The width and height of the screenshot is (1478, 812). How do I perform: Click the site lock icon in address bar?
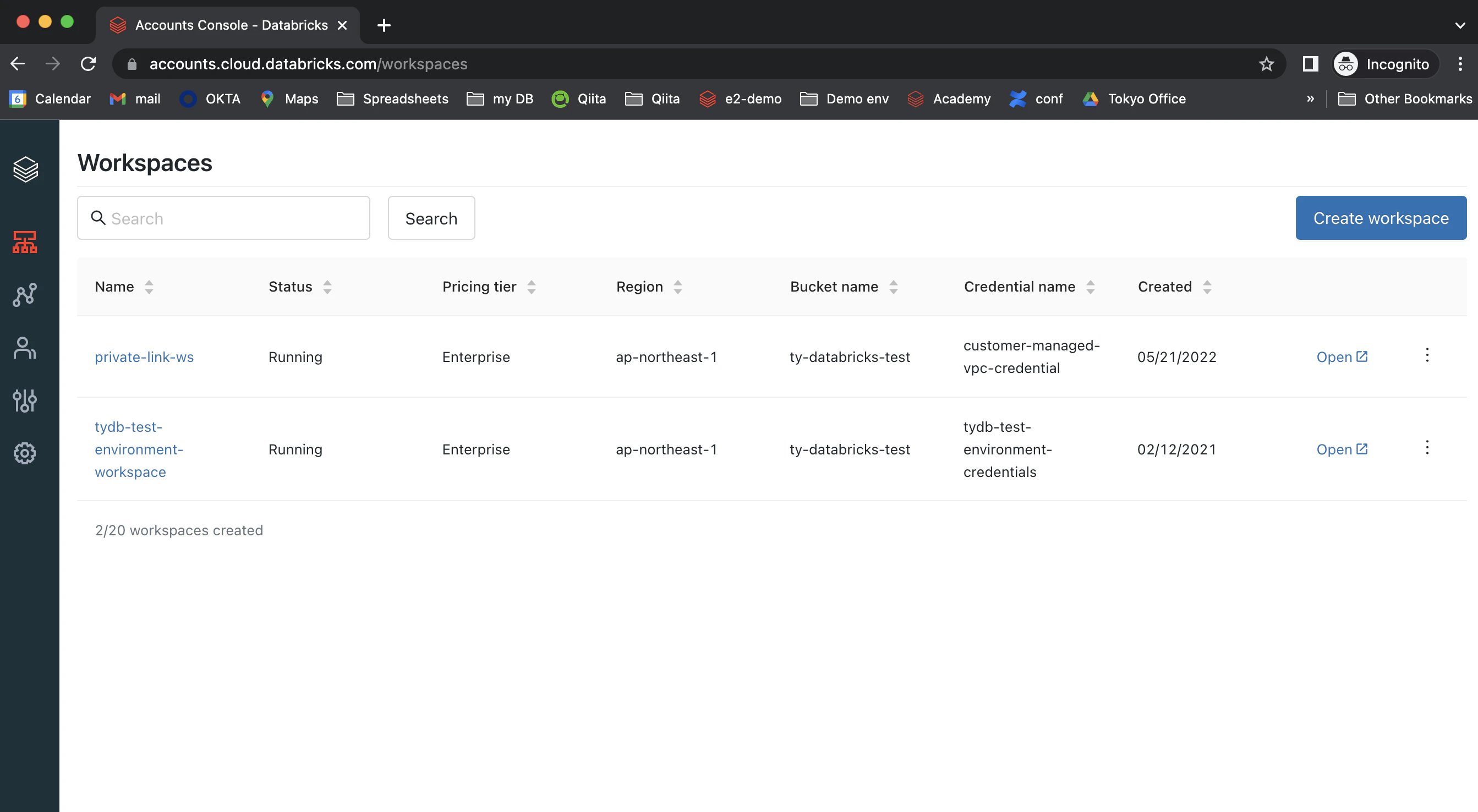point(132,64)
